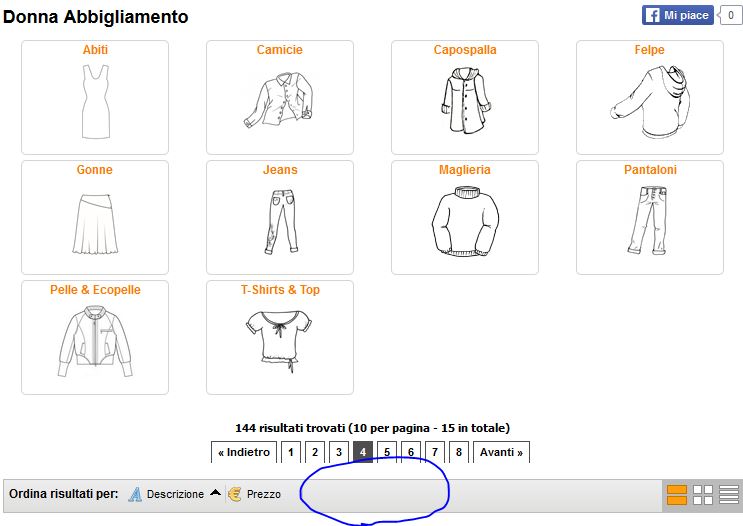
Task: Click the Abiti dress illustration
Action: point(95,102)
